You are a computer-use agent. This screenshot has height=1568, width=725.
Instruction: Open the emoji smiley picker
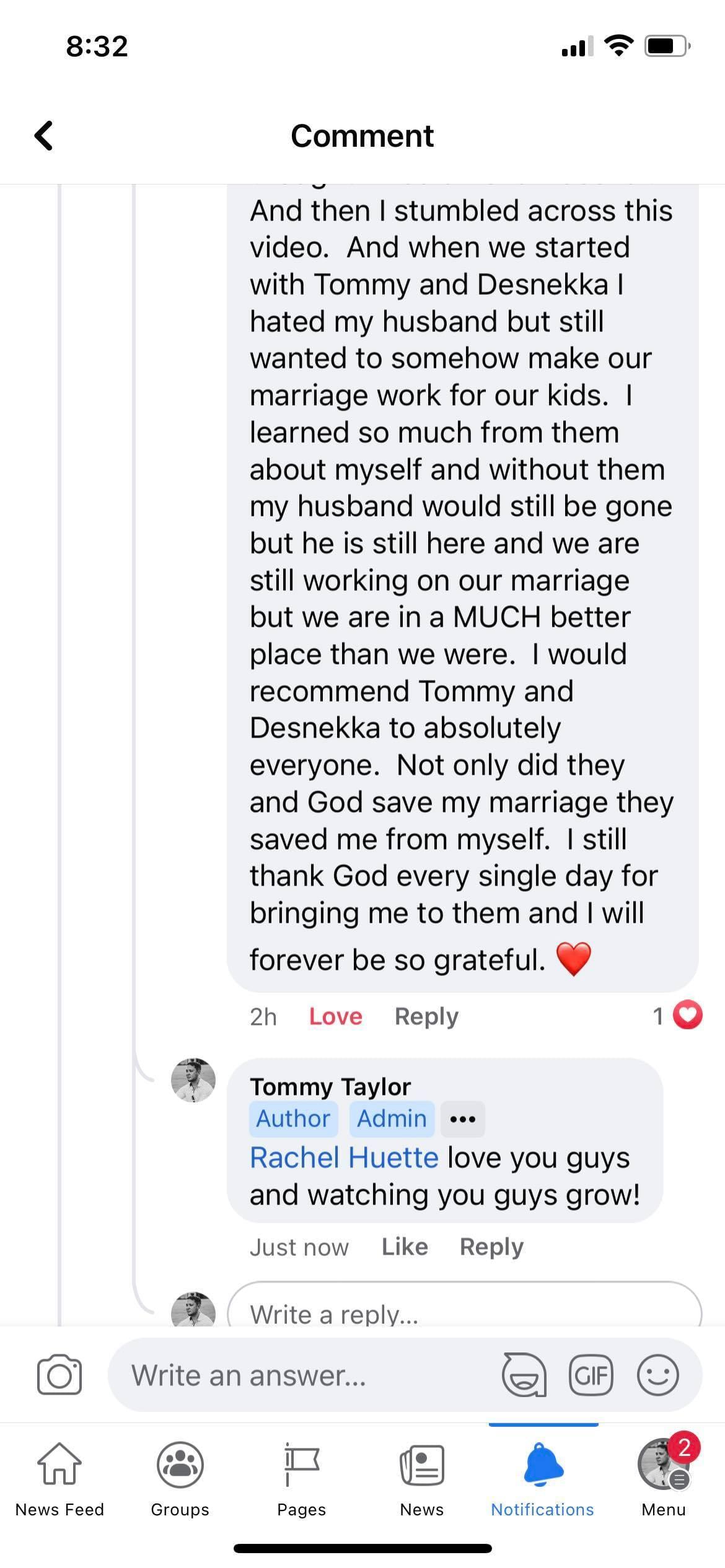coord(657,1375)
